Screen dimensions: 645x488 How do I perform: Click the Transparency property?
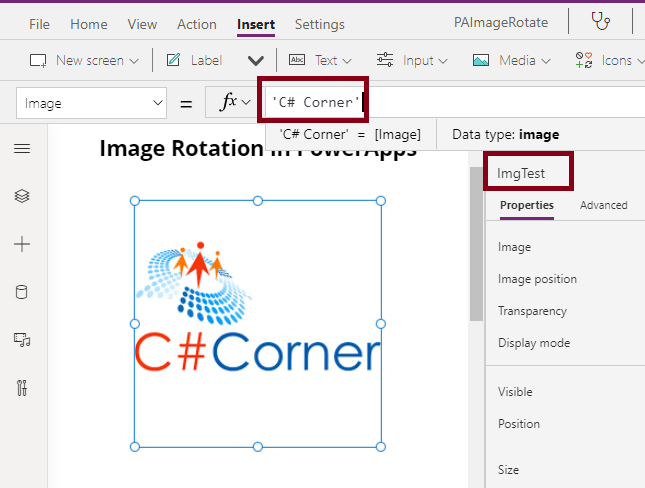(x=532, y=311)
